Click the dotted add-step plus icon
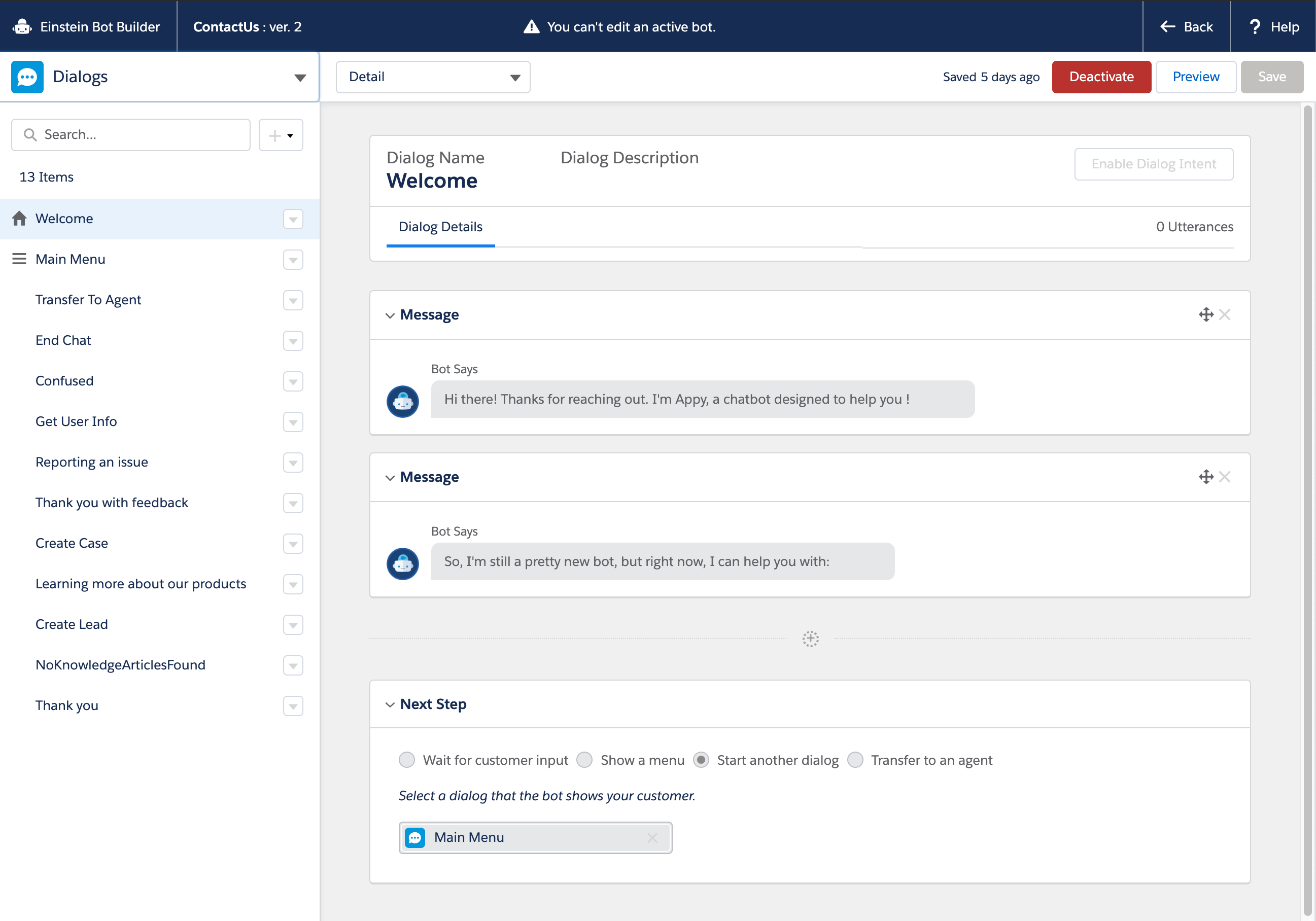The width and height of the screenshot is (1316, 921). [810, 639]
